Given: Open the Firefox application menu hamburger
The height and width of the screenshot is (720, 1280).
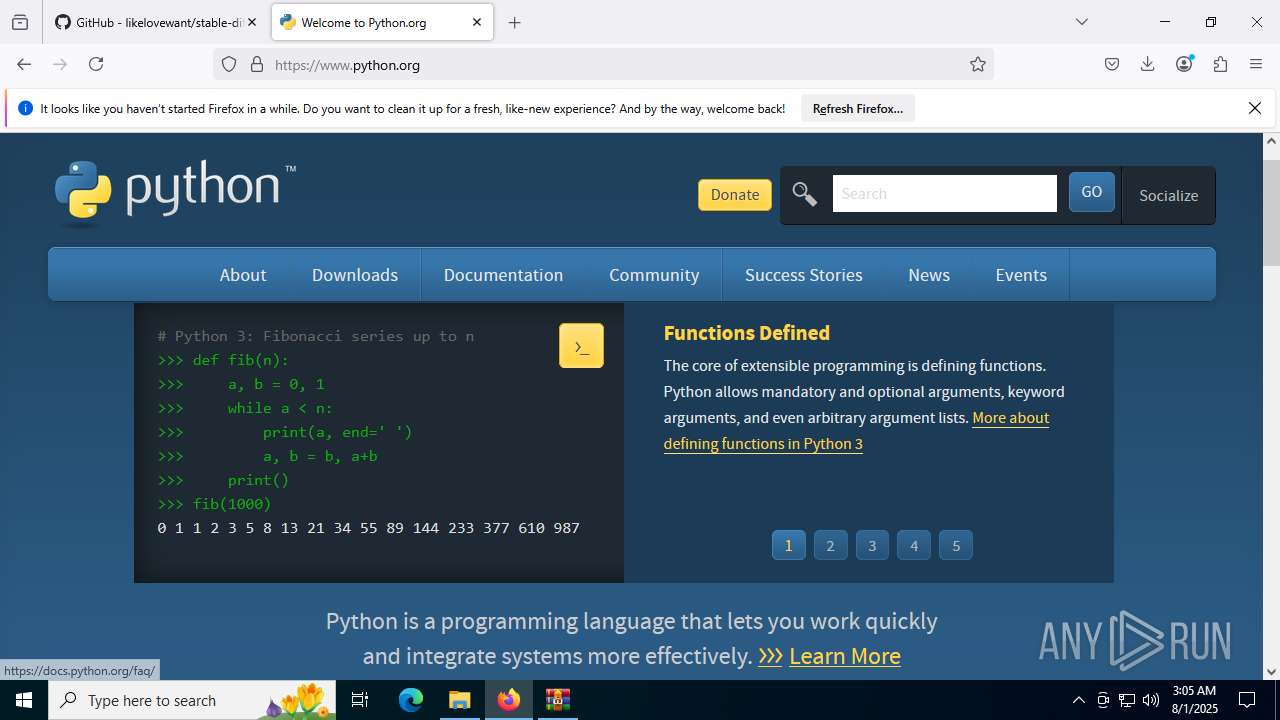Looking at the screenshot, I should tap(1256, 64).
